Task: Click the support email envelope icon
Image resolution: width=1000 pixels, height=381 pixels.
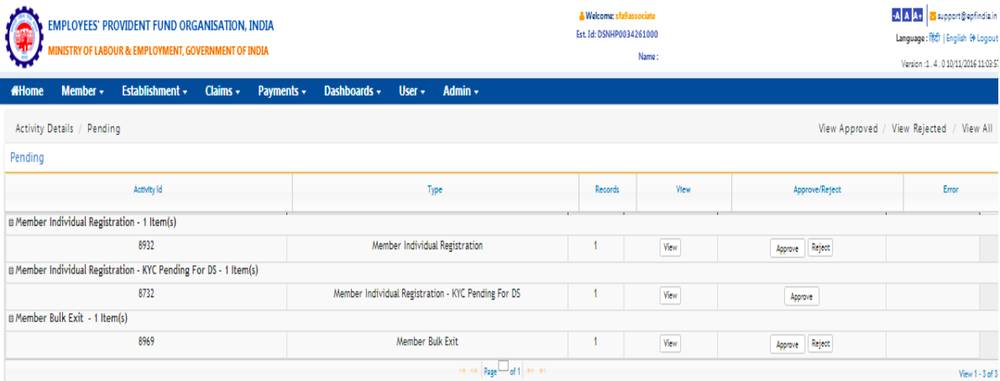Action: (932, 16)
